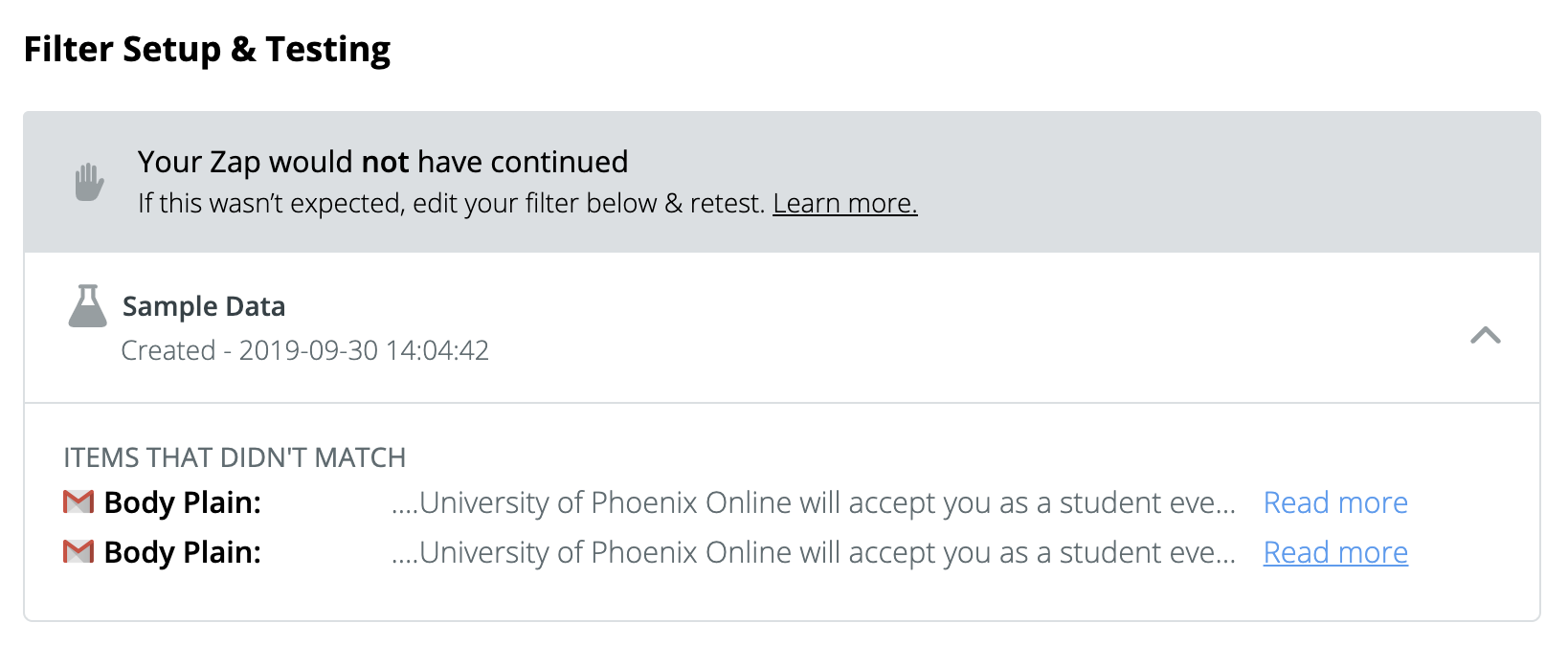
Task: Click the bold word 'not' in banner
Action: pyautogui.click(x=386, y=162)
